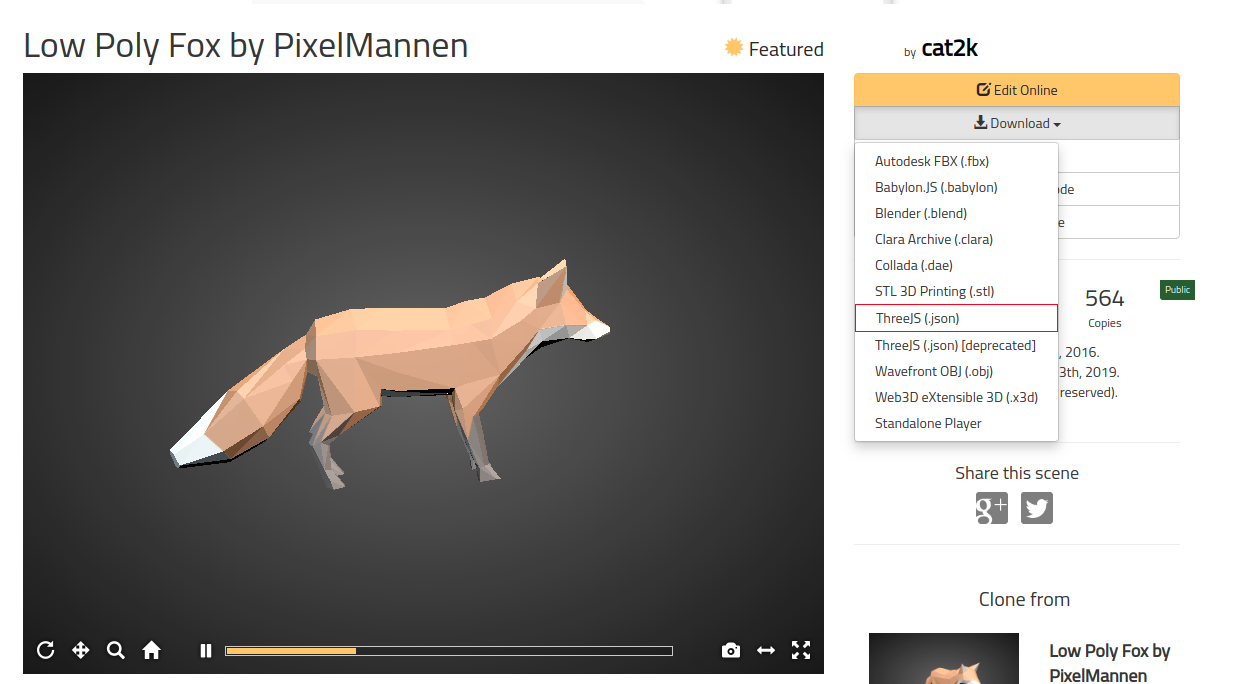Select the pan move tool icon
The image size is (1251, 684).
click(81, 651)
